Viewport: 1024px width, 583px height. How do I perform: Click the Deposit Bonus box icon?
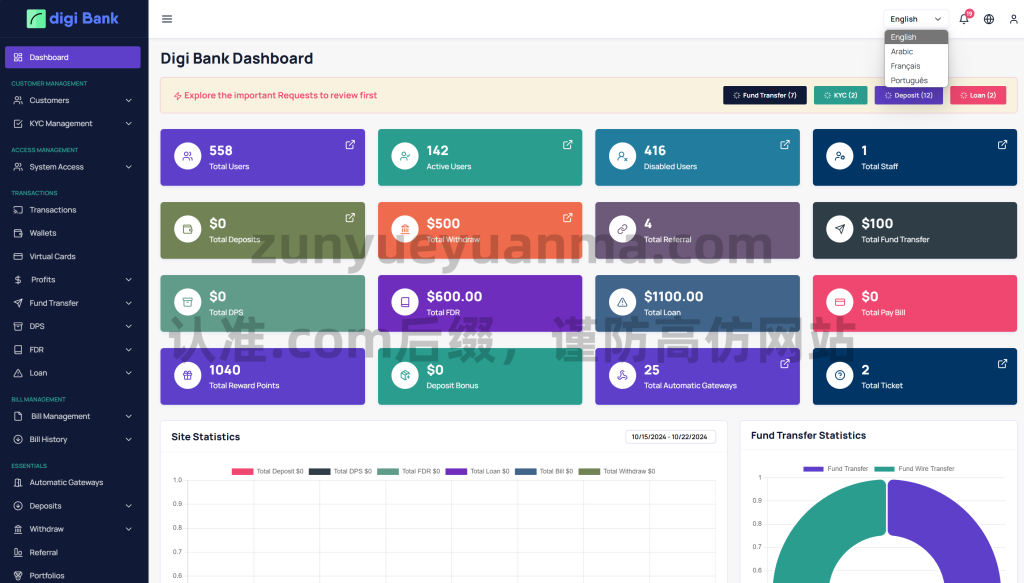click(405, 375)
